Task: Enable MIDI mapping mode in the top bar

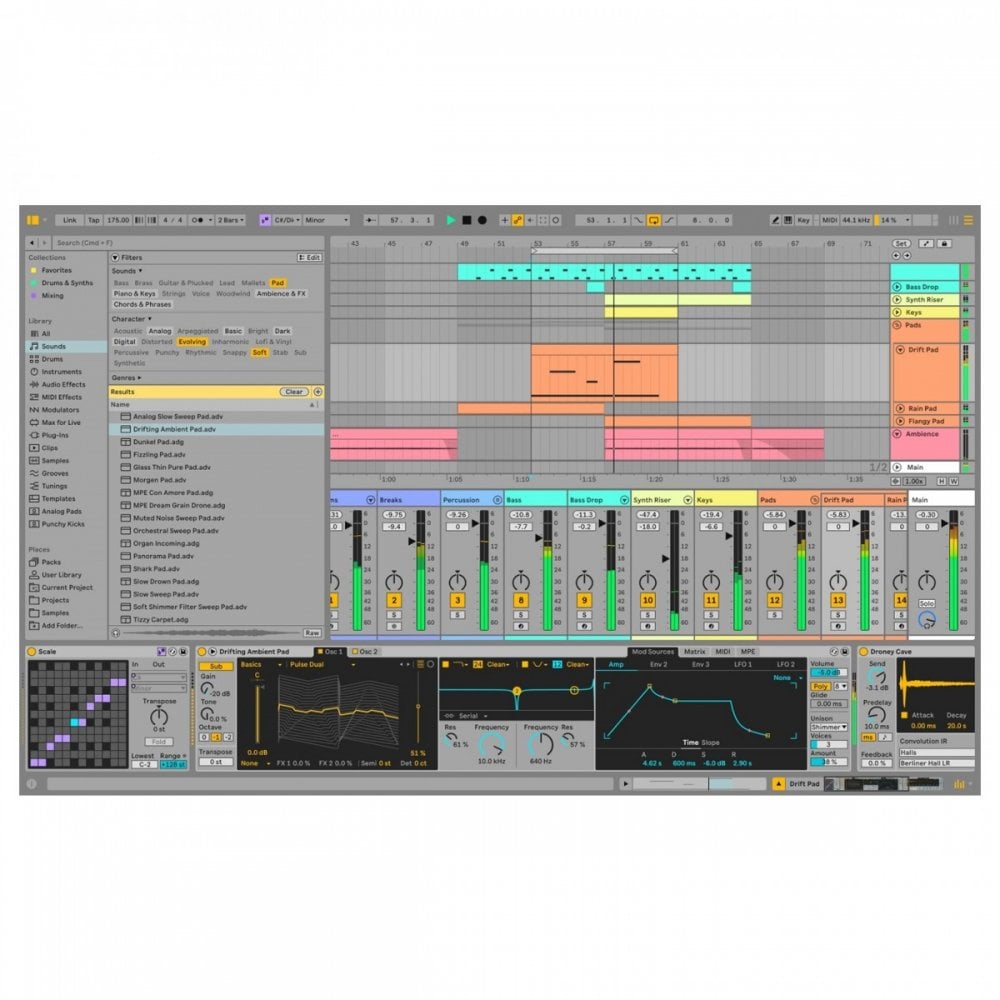Action: [830, 220]
